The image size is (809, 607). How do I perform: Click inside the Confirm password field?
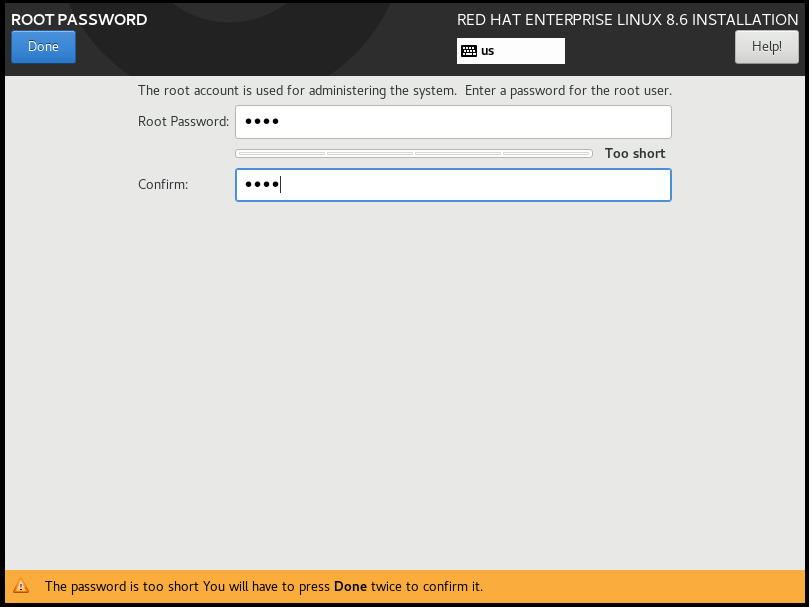[x=453, y=185]
